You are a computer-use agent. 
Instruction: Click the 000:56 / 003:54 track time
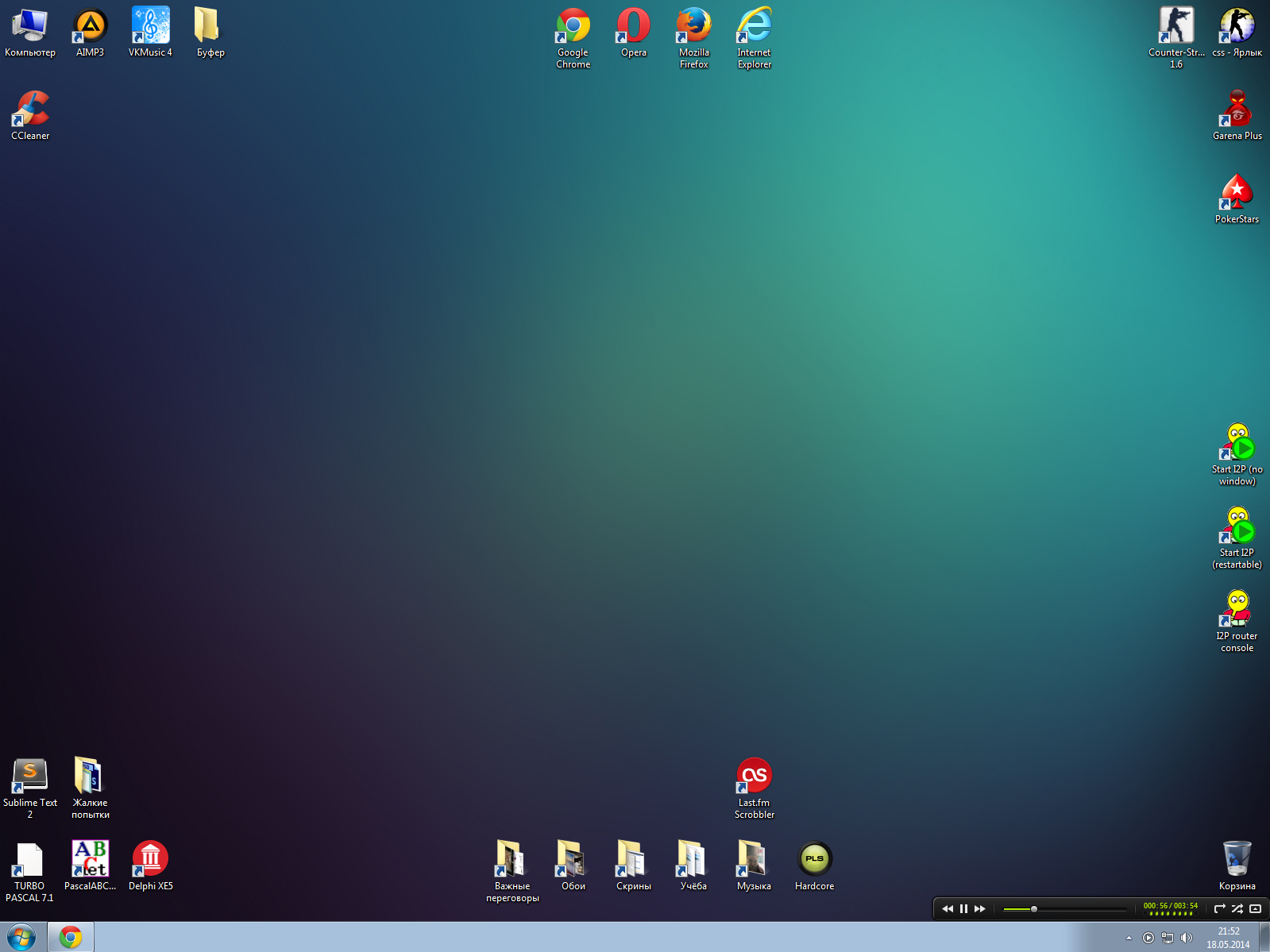[1171, 906]
